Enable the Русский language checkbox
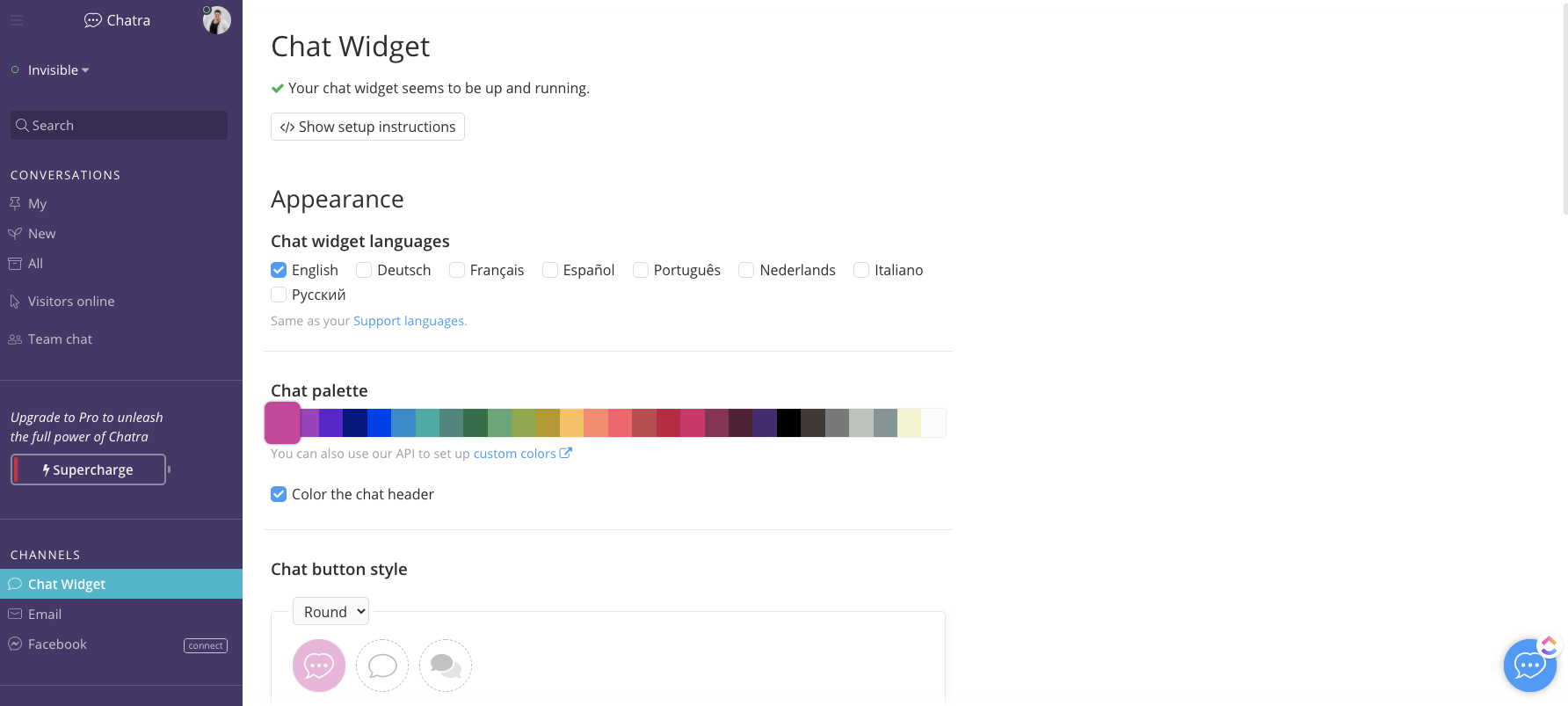The height and width of the screenshot is (706, 1568). pyautogui.click(x=279, y=295)
